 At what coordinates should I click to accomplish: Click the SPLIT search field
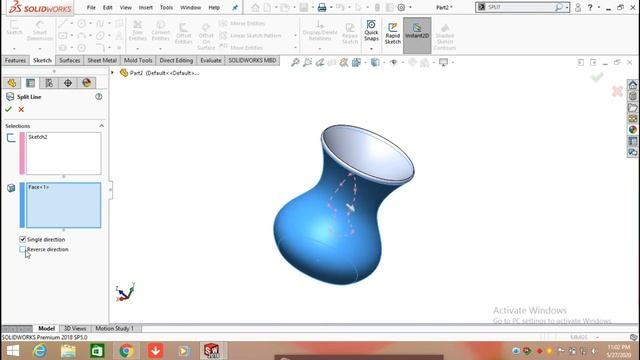click(519, 7)
